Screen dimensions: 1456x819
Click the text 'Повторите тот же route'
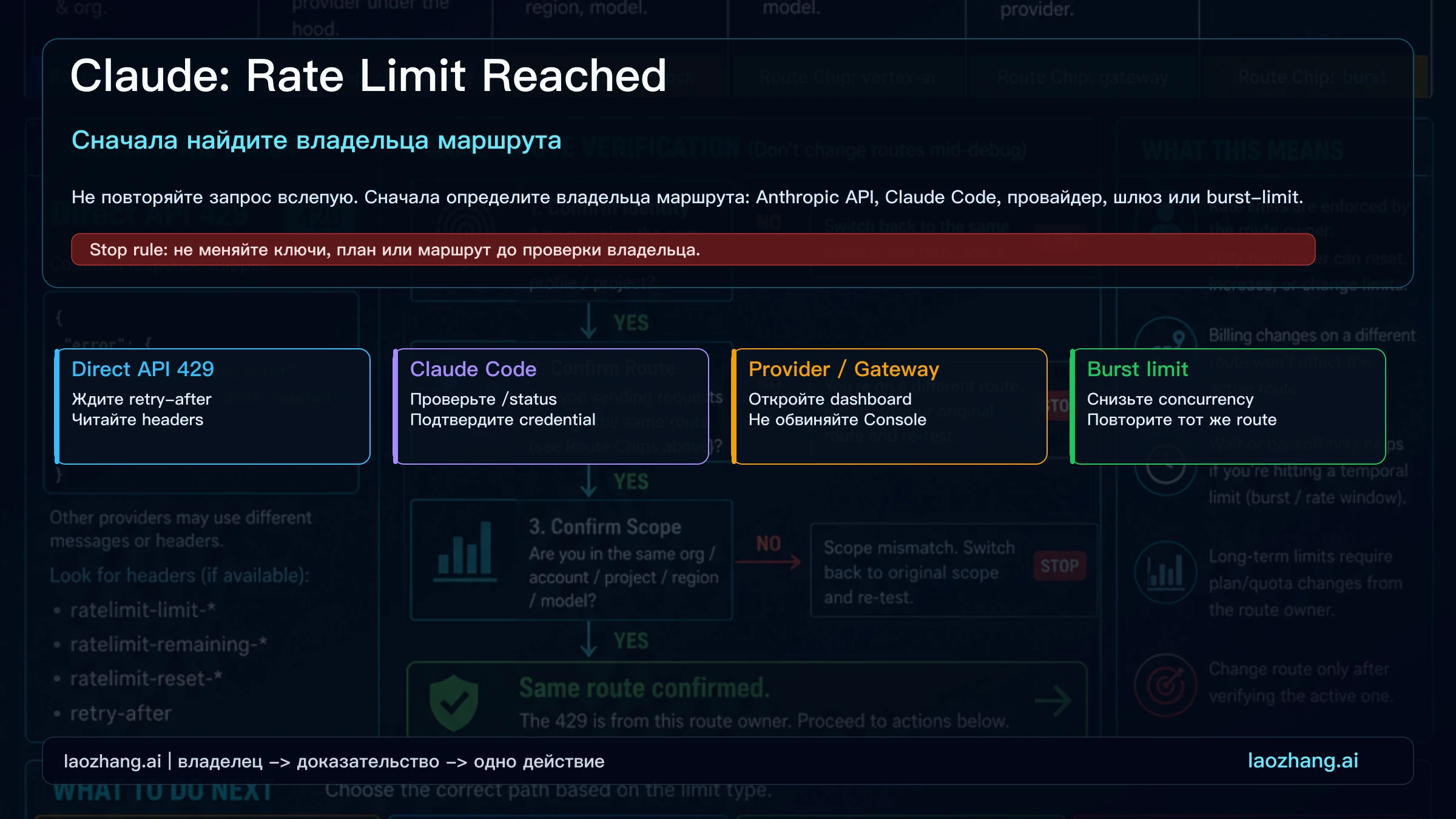[1182, 420]
